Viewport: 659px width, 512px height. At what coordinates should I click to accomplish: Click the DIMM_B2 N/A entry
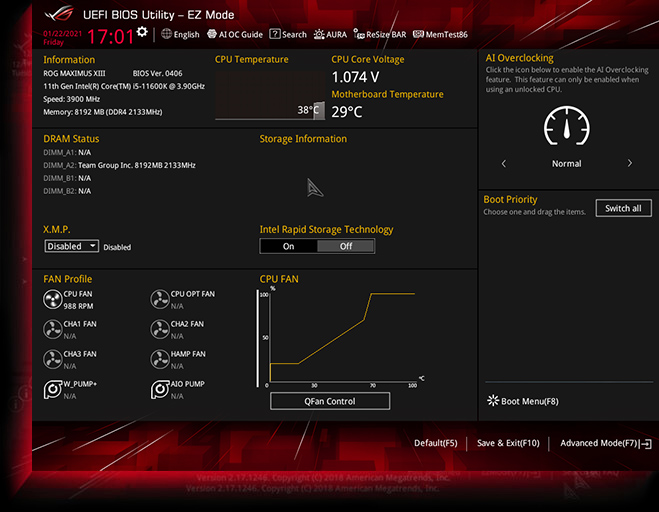coord(67,191)
